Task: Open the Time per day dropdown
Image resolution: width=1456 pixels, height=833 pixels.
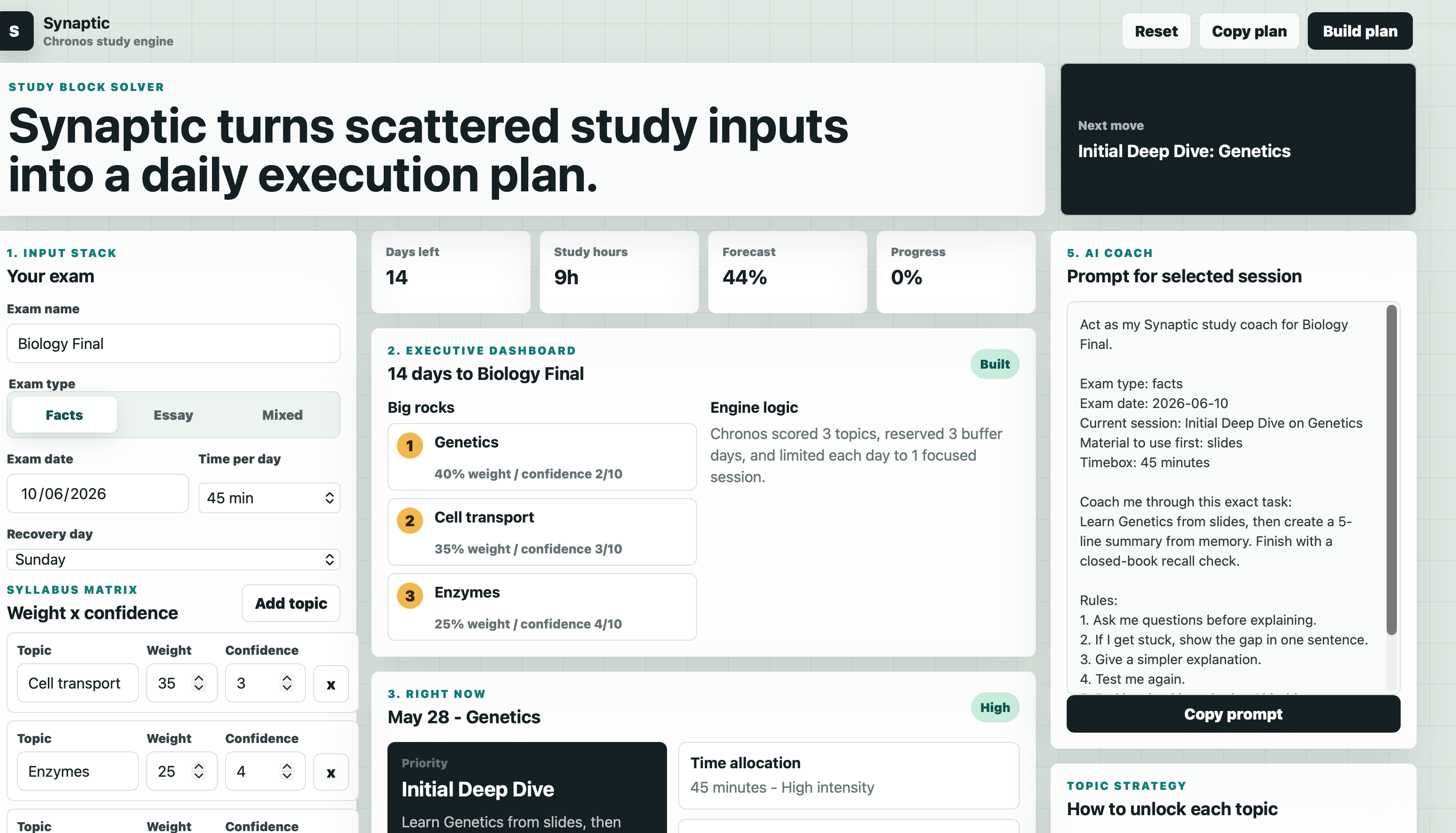Action: (x=269, y=498)
